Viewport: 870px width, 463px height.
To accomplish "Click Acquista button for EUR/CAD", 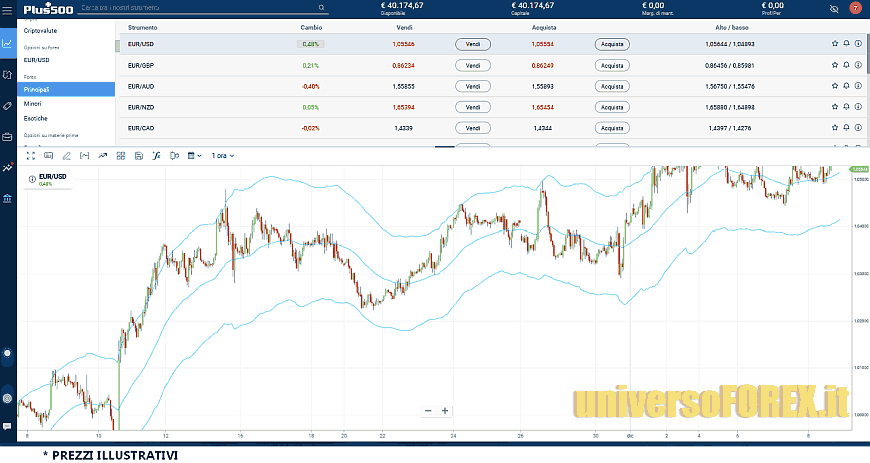I will (612, 128).
